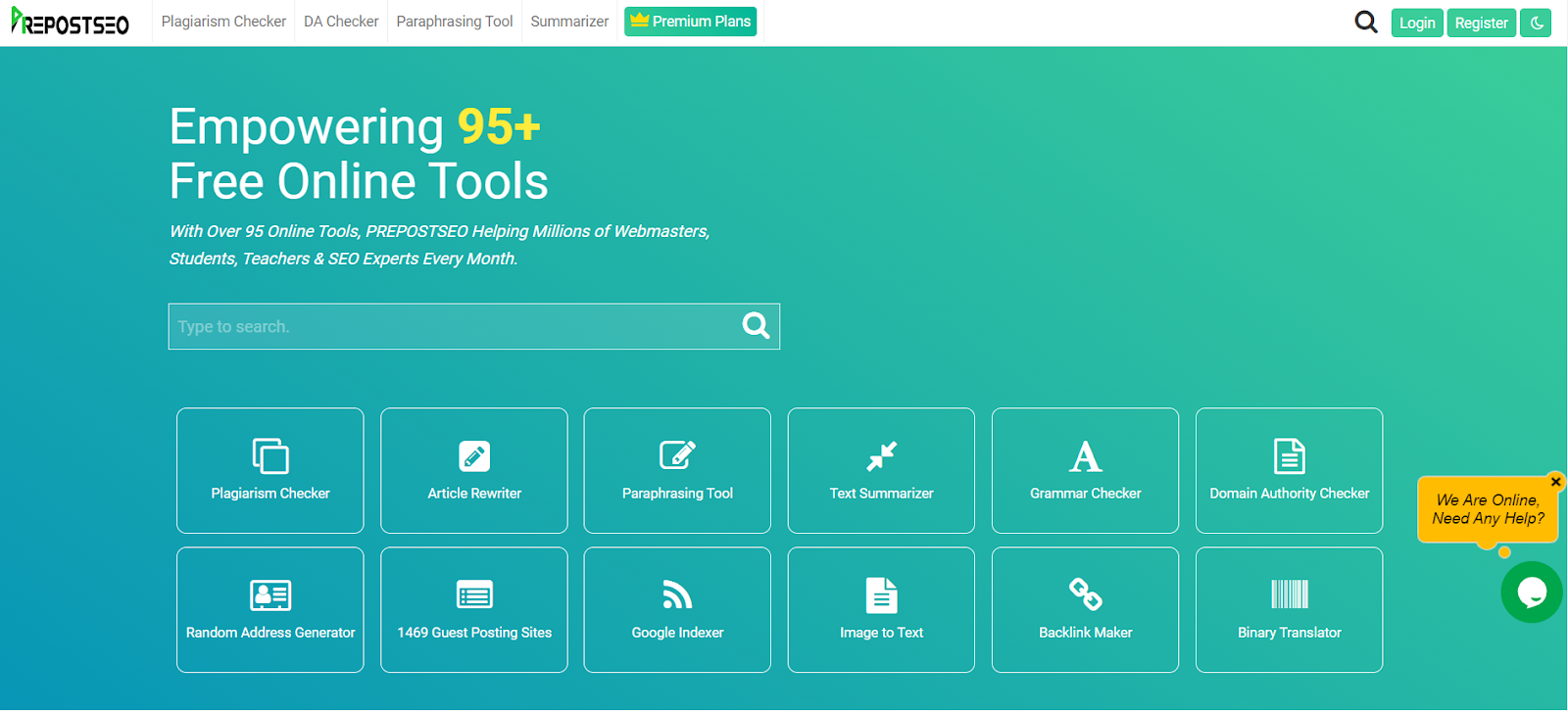
Task: Click the Domain Authority Checker document icon
Action: coord(1290,456)
